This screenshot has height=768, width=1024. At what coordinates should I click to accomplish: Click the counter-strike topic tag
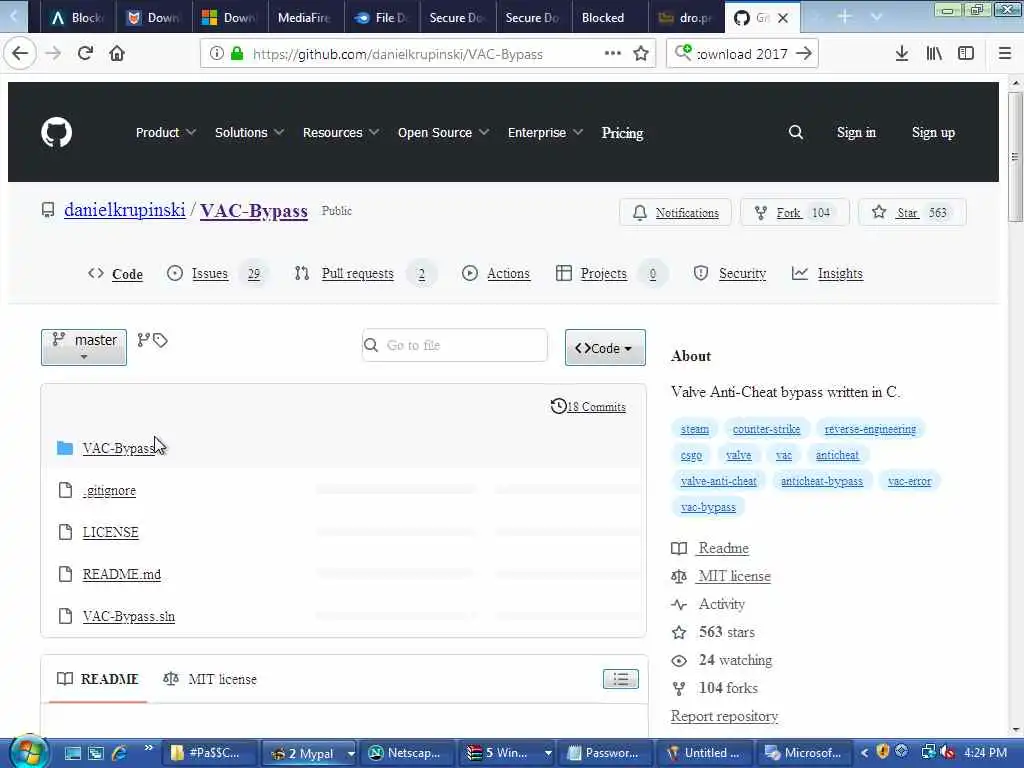(x=766, y=429)
